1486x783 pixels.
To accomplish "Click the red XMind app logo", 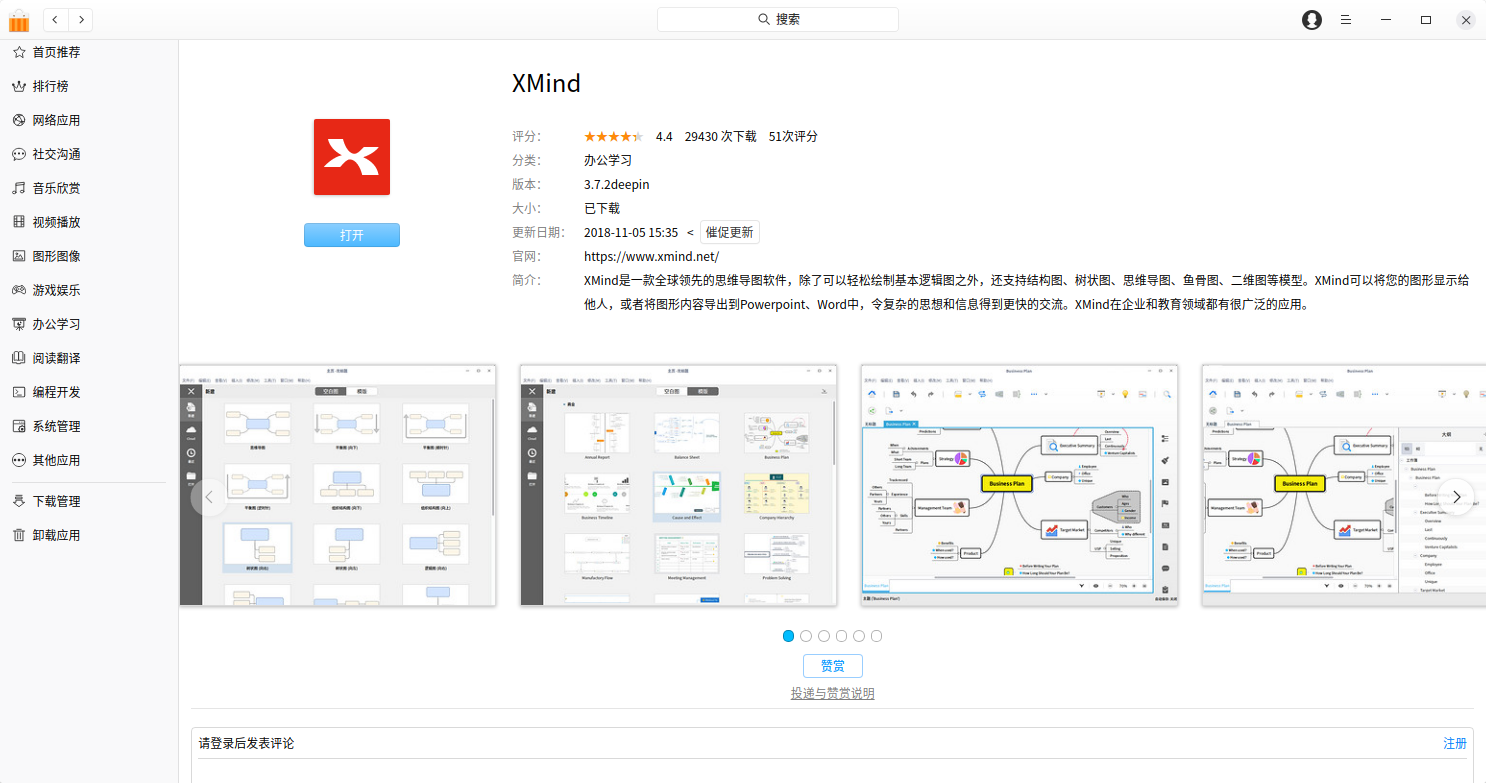I will 352,157.
